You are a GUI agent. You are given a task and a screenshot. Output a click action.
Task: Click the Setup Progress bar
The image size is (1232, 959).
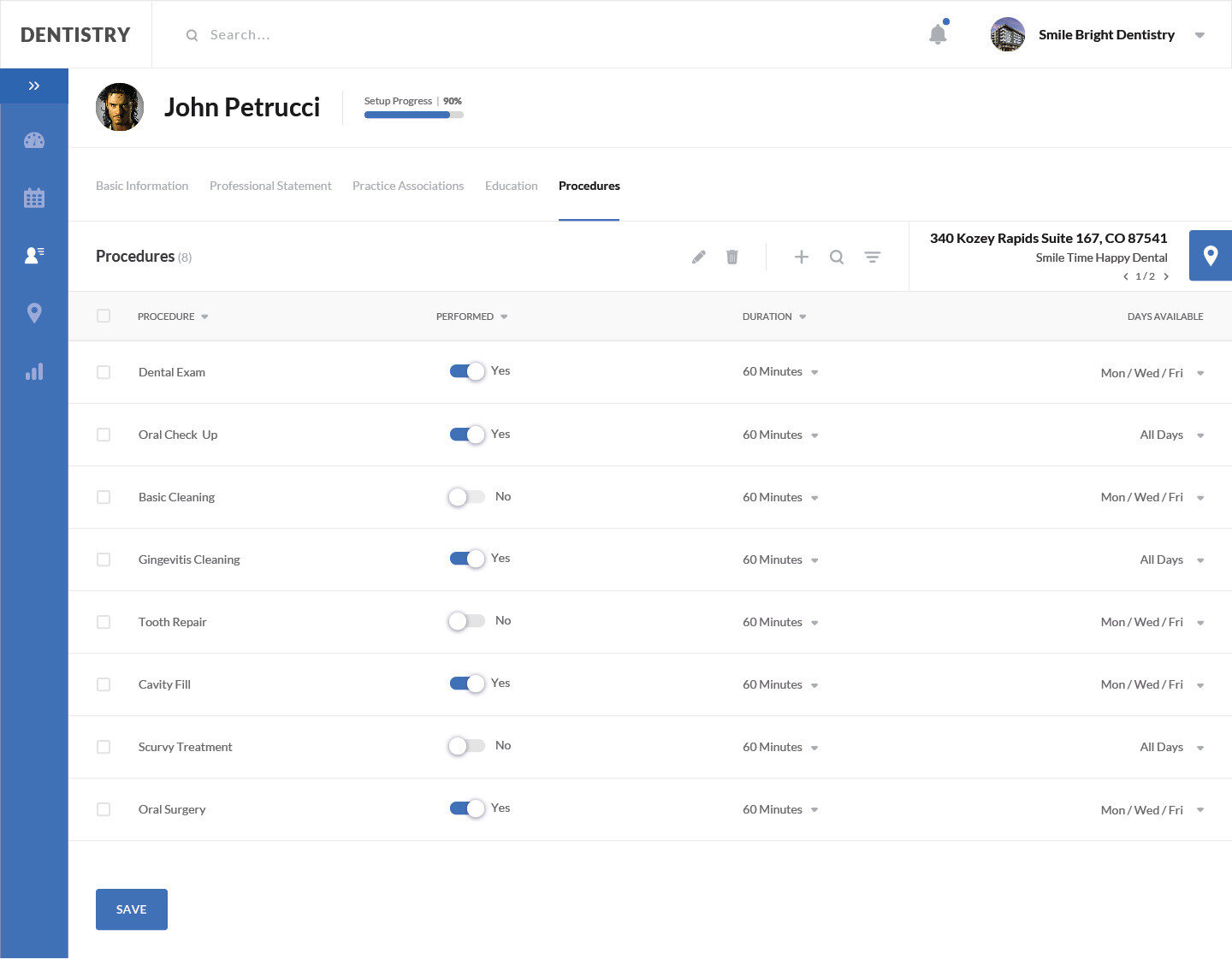413,115
